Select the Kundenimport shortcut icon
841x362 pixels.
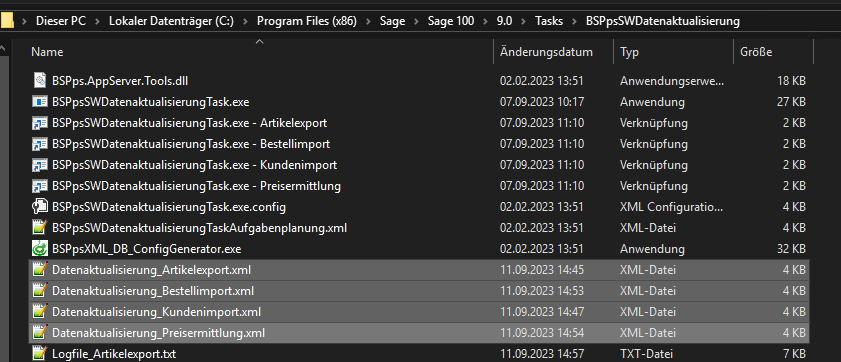tap(40, 165)
